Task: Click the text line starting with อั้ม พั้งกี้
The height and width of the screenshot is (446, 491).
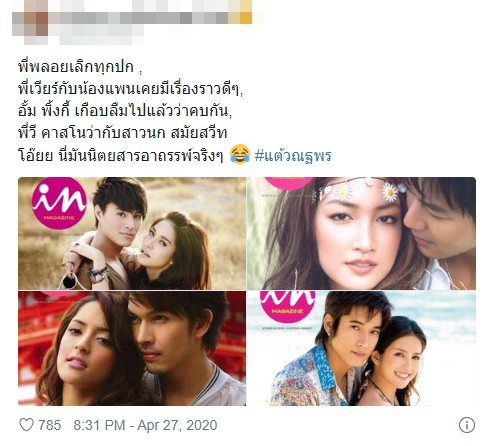Action: click(x=125, y=111)
